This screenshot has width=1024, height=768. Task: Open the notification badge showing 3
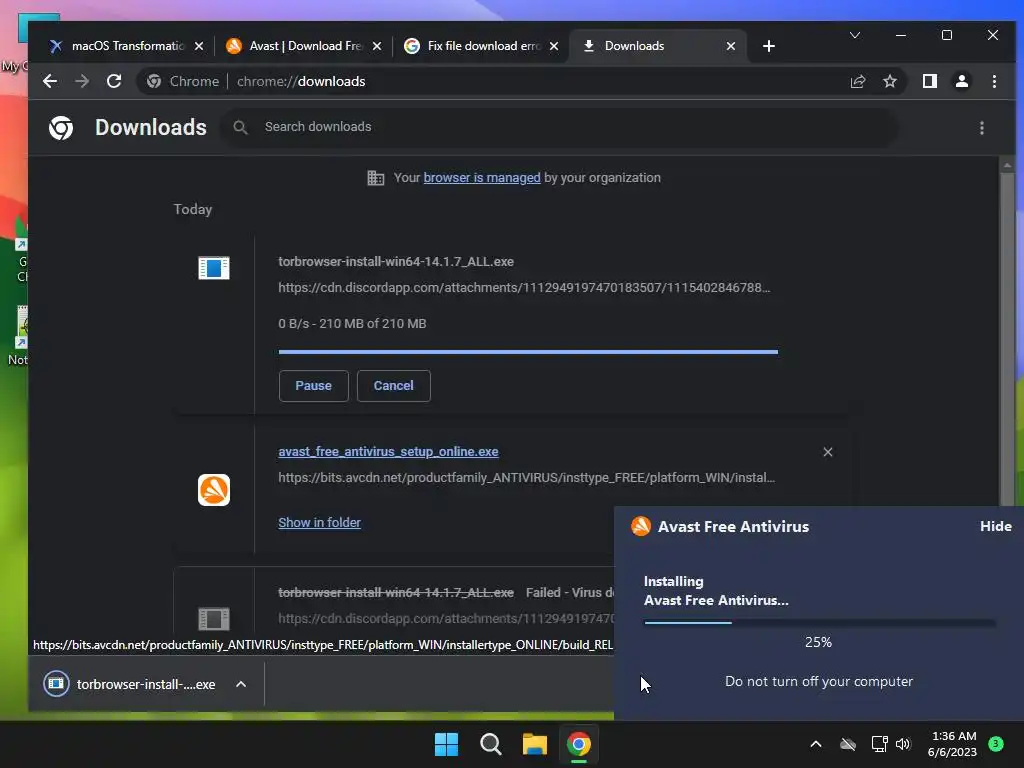[x=995, y=744]
